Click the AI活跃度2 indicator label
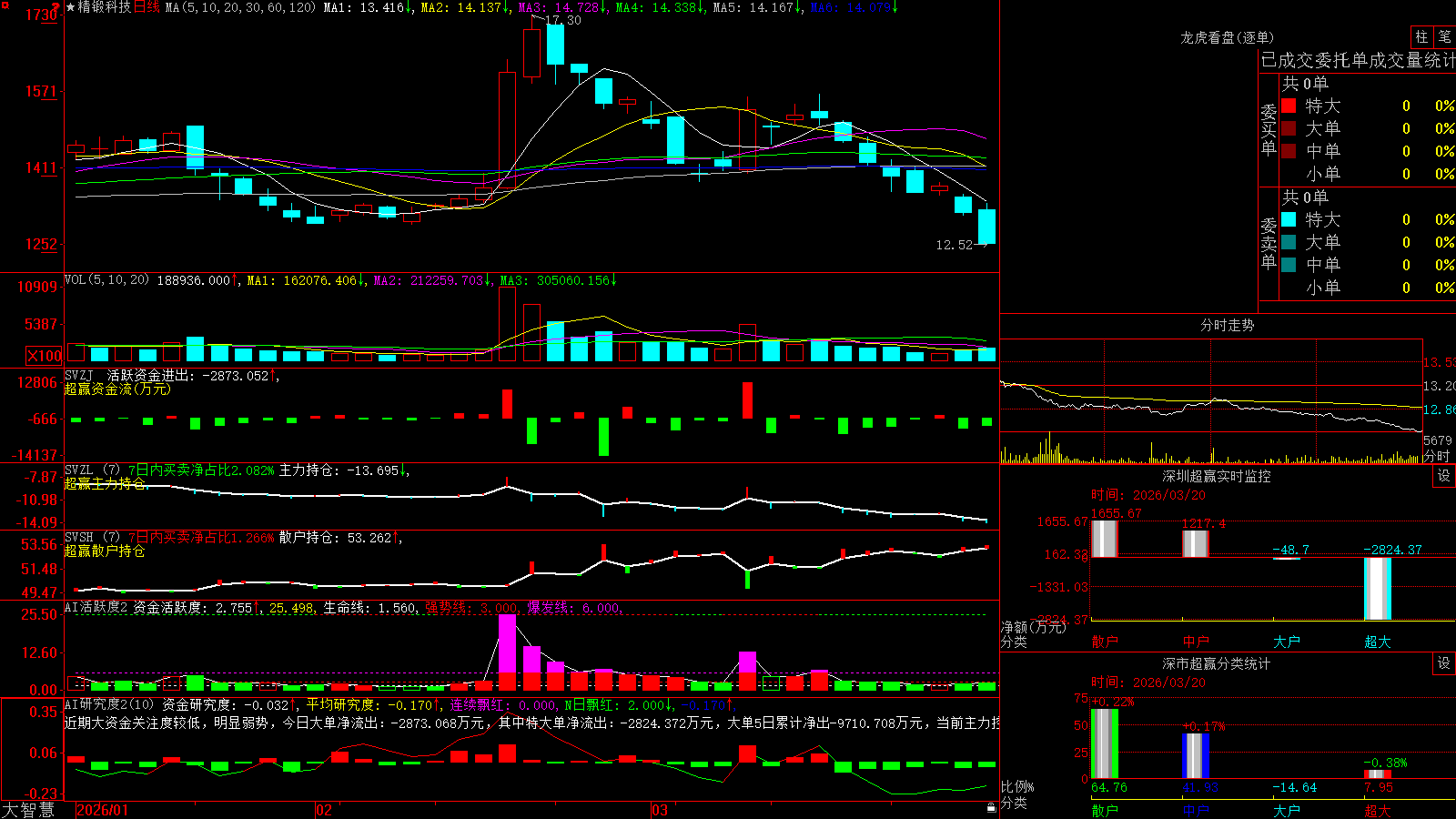This screenshot has height=819, width=1456. coord(96,607)
